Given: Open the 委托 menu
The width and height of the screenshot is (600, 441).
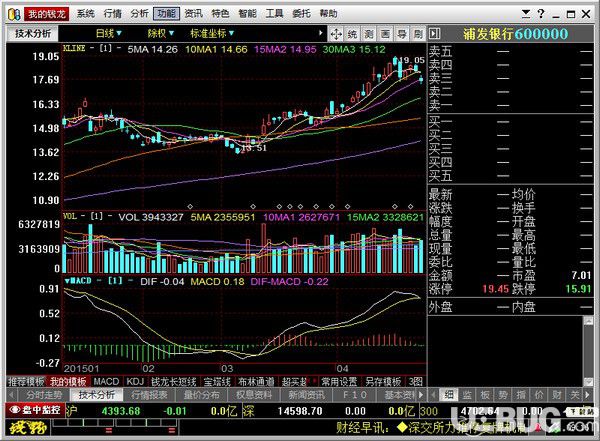Looking at the screenshot, I should point(301,14).
